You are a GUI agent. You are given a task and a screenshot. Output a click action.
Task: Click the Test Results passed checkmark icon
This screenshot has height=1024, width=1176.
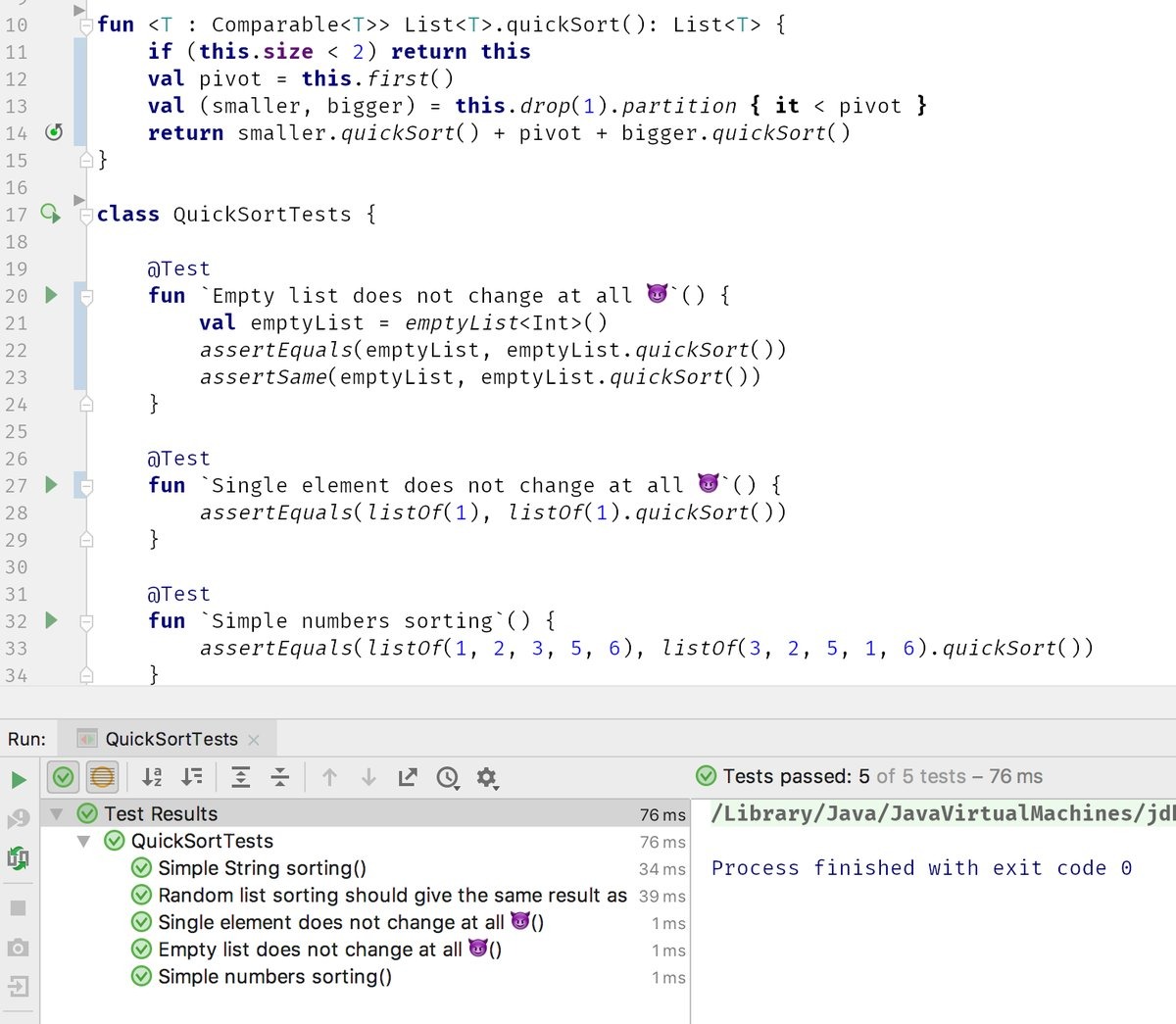[x=87, y=813]
